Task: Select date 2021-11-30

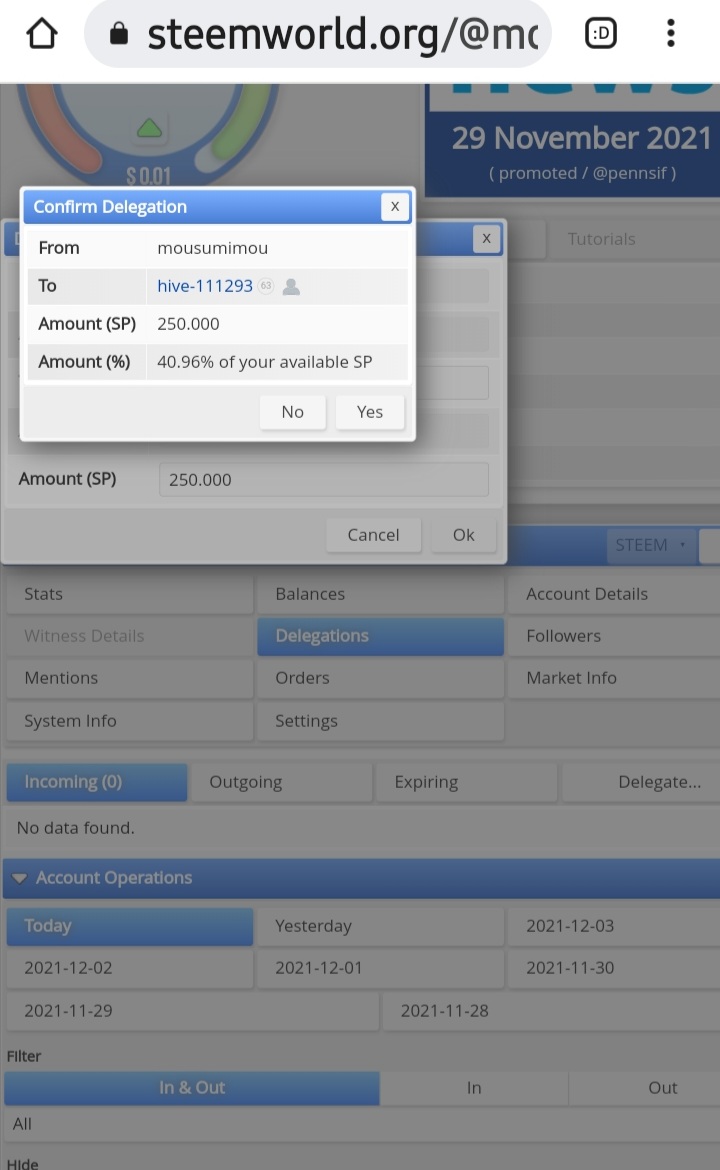Action: click(x=614, y=968)
